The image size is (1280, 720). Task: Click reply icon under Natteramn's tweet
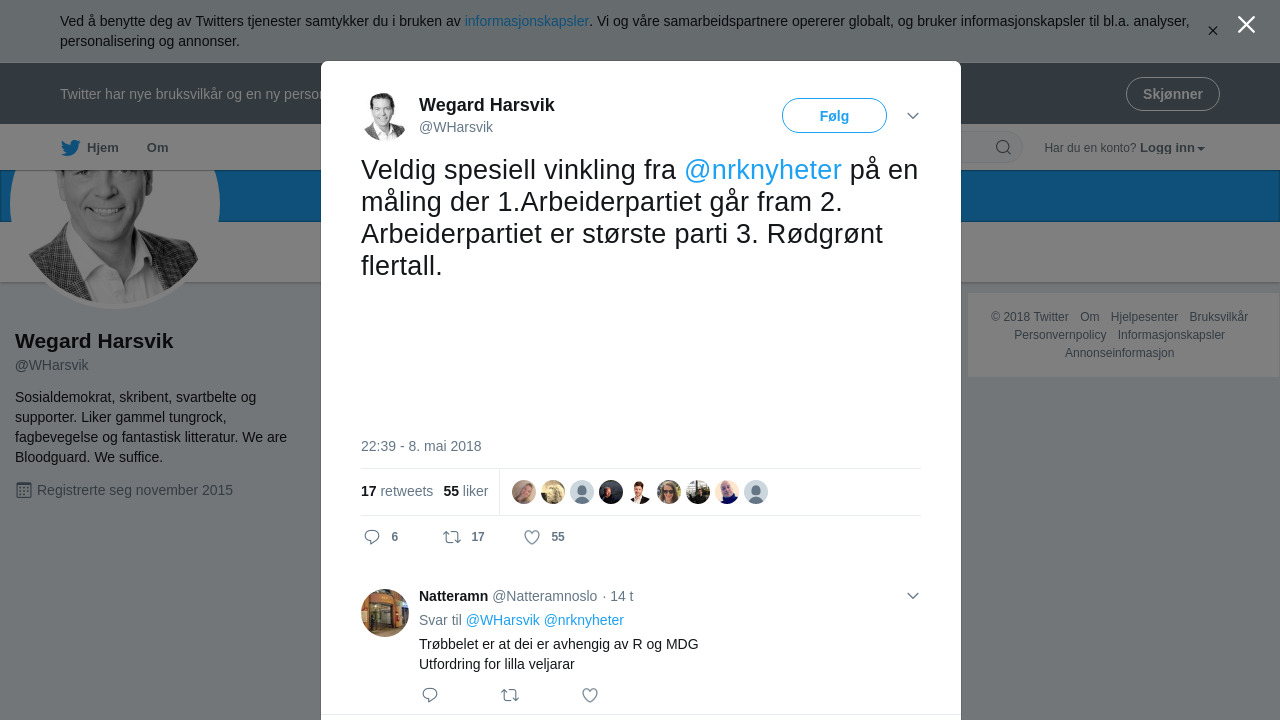430,695
